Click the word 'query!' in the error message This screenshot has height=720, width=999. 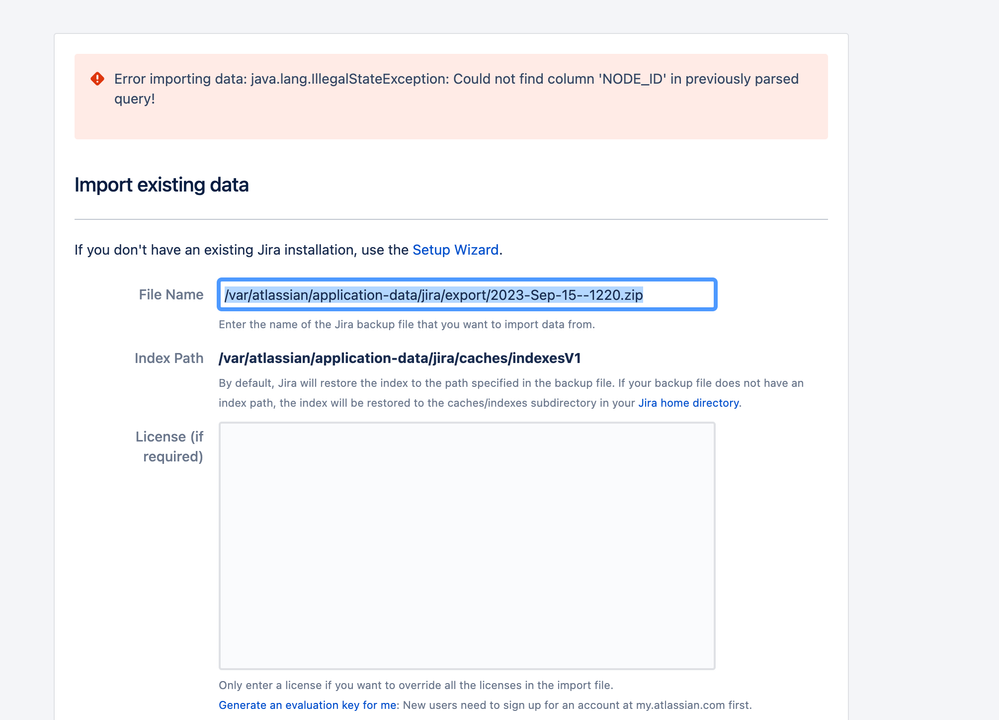click(134, 99)
